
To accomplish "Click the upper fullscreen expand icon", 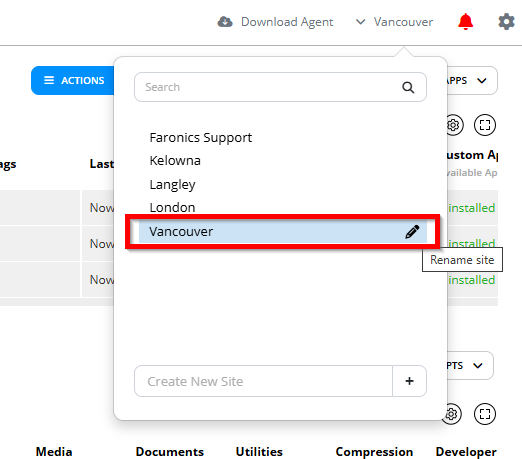I will [485, 125].
